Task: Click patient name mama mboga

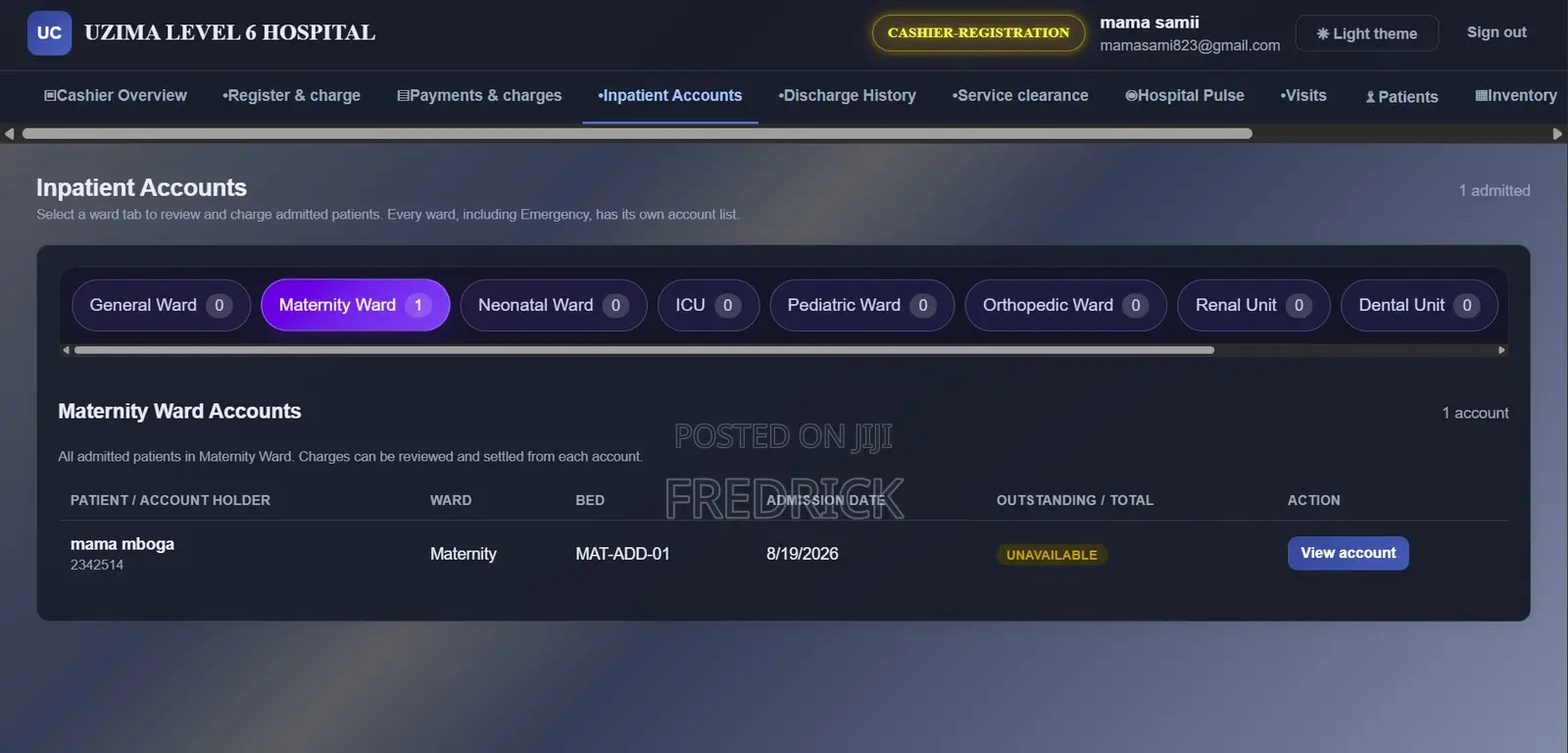Action: (x=122, y=544)
